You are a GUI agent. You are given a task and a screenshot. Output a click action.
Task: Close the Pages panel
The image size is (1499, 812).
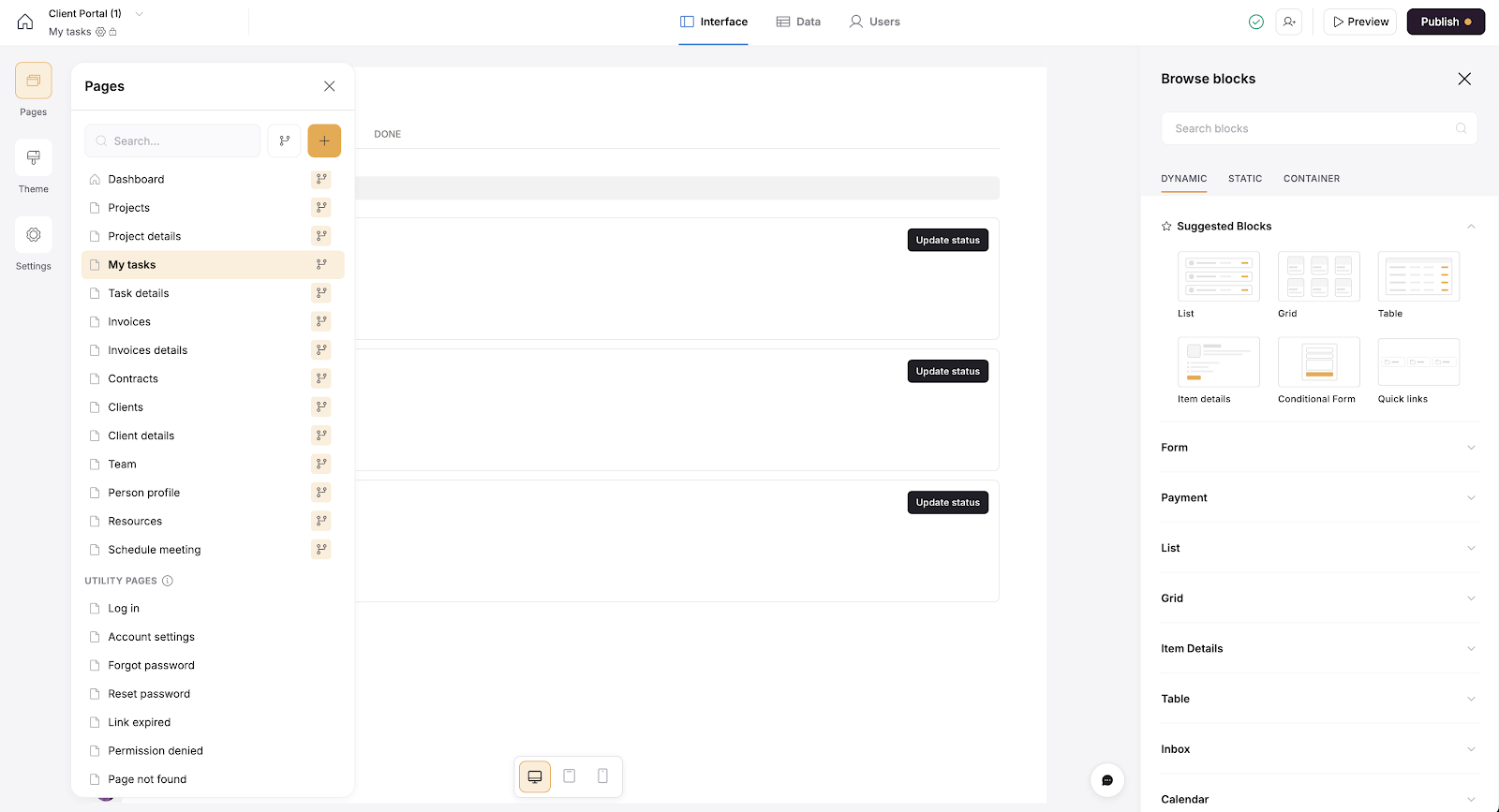coord(330,86)
